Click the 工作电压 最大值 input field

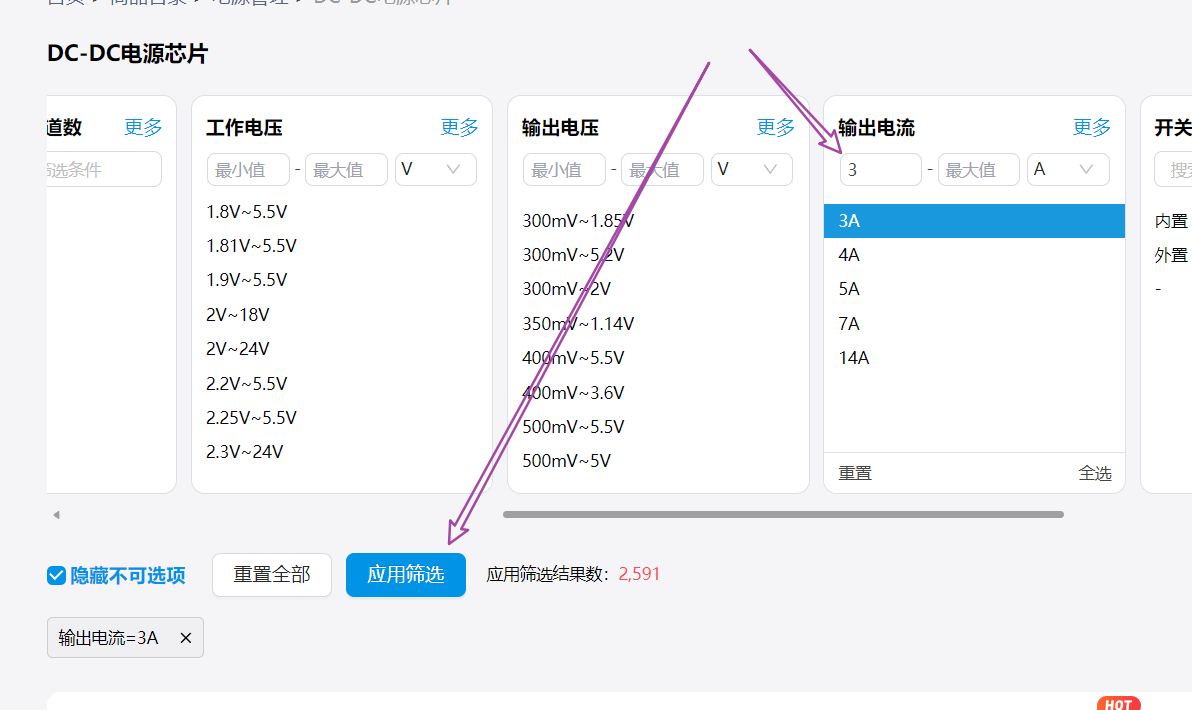(346, 170)
